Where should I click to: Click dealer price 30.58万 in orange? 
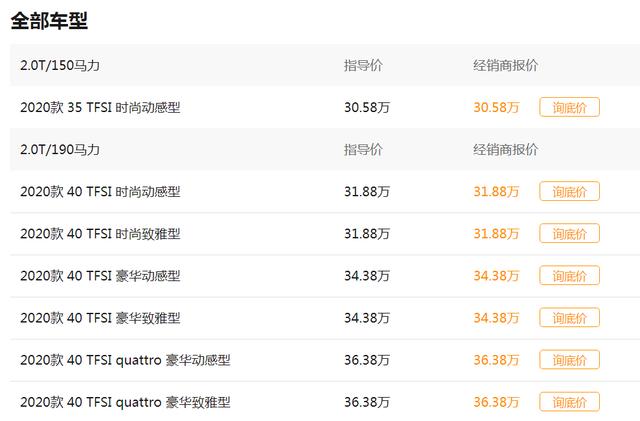[496, 107]
